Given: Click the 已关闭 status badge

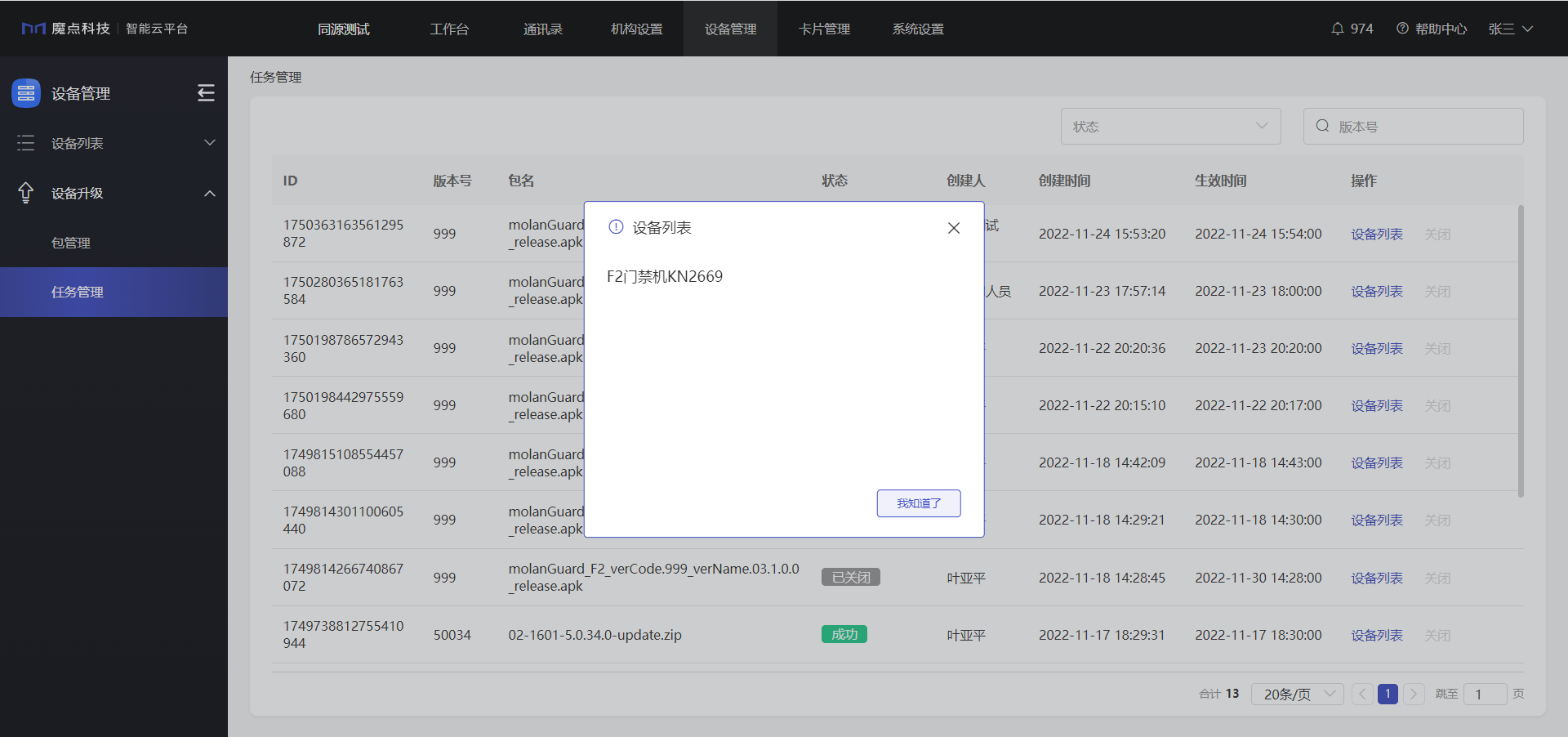Looking at the screenshot, I should click(850, 577).
